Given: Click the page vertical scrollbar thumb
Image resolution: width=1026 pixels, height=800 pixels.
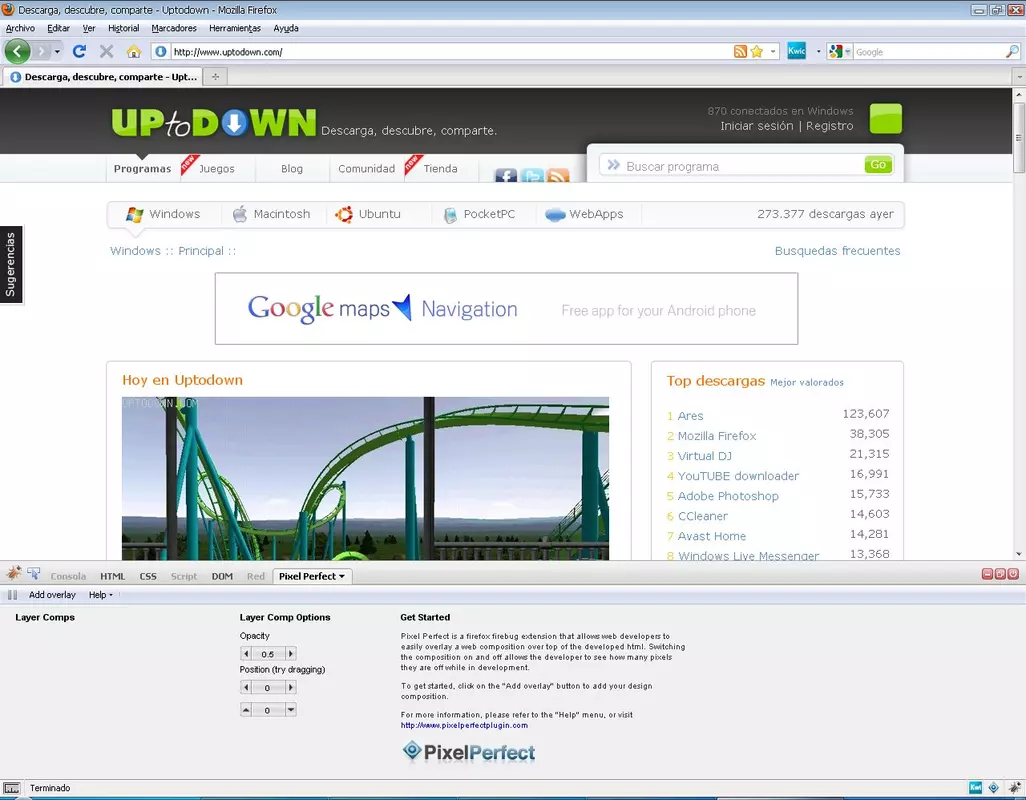Looking at the screenshot, I should 1019,137.
